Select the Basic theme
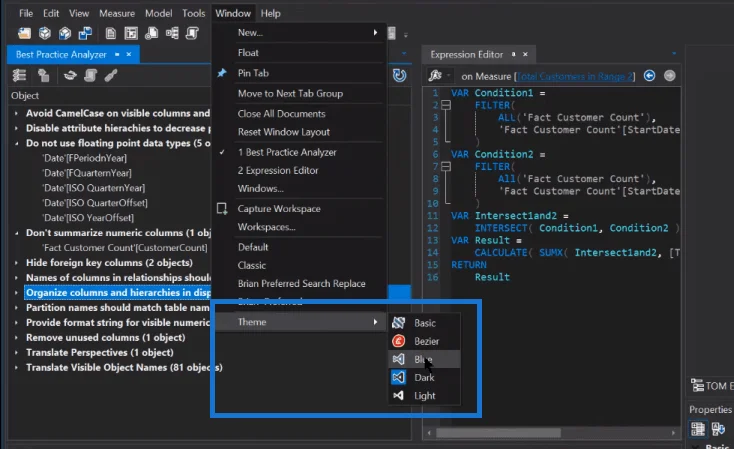The image size is (734, 449). click(424, 323)
